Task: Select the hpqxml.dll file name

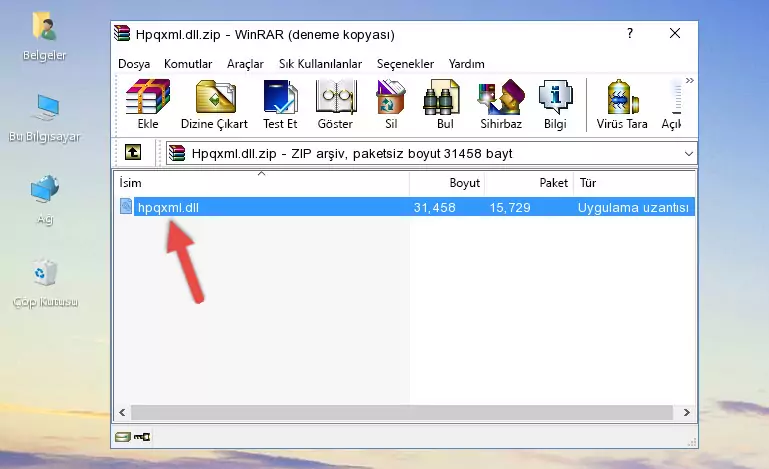Action: 168,208
